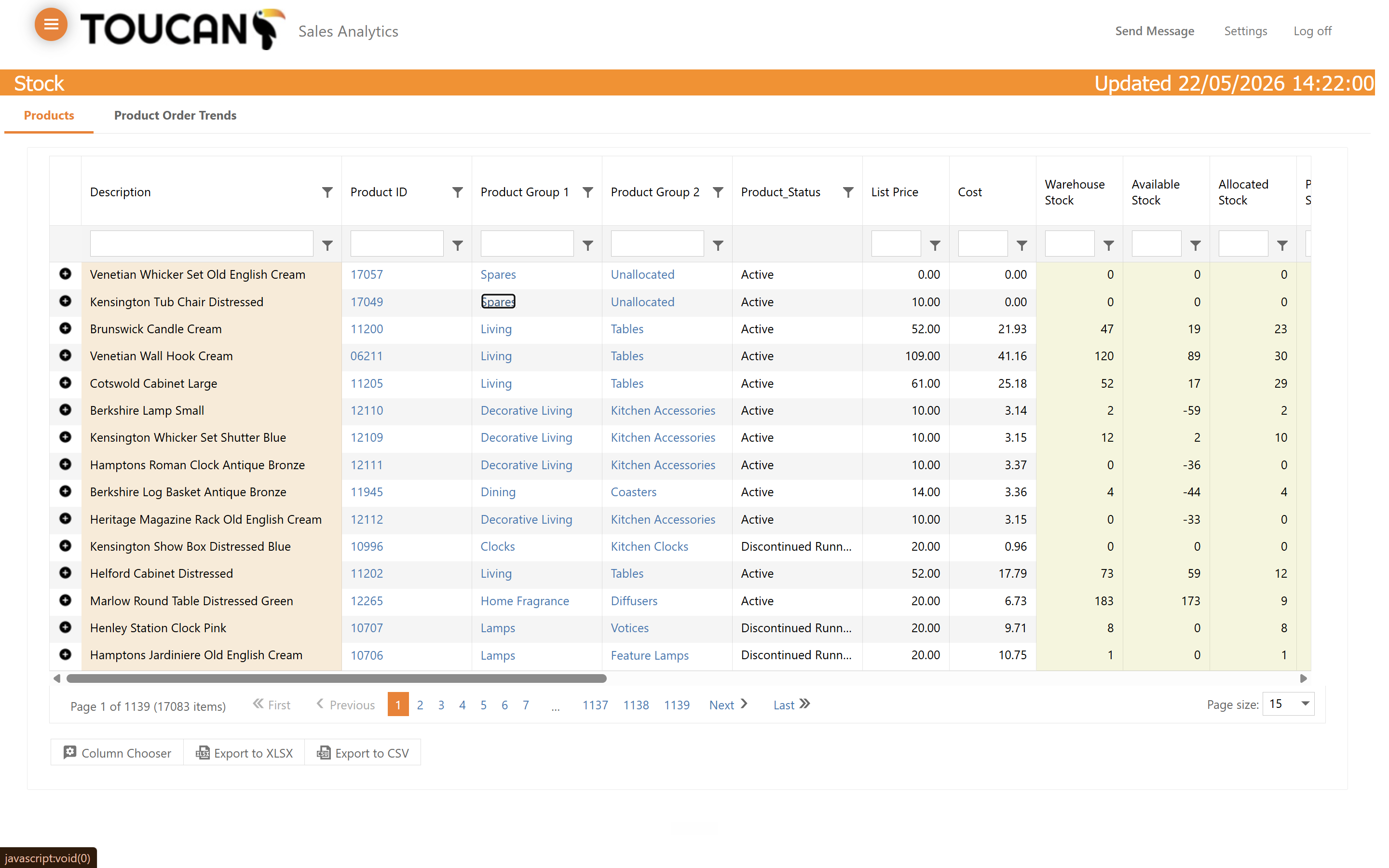Expand row Berkshire Lamp Small
Screen dimensions: 1389x868
pos(66,409)
